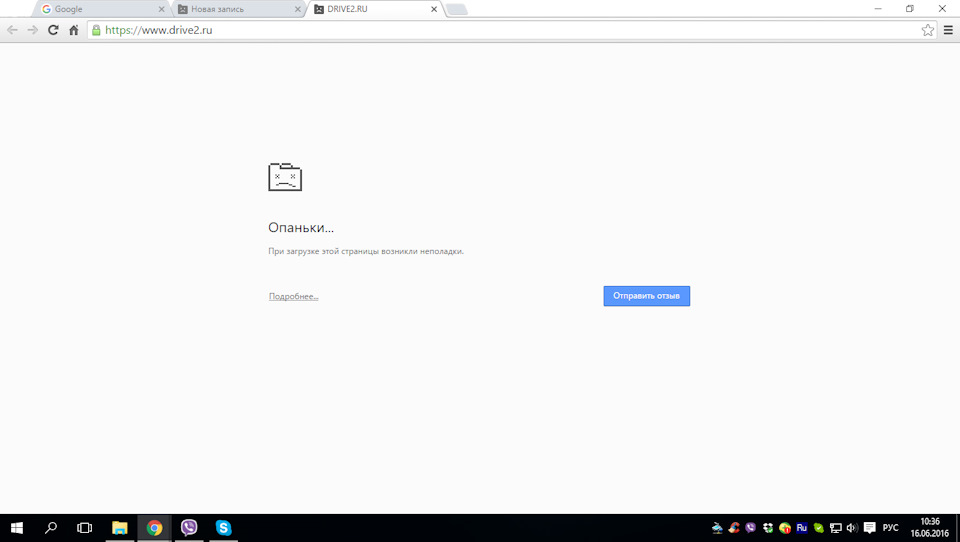This screenshot has height=542, width=960.
Task: Click the Отправить отзыв button
Action: point(647,296)
